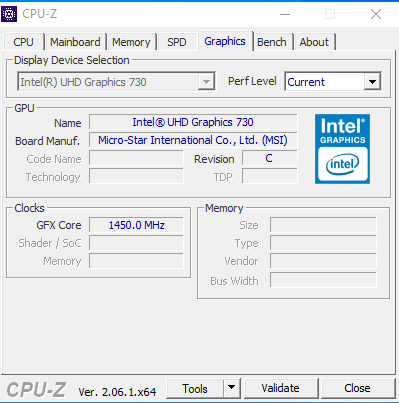Click the Ver. 2.06.1.x64 version text
The image size is (399, 403).
[117, 392]
